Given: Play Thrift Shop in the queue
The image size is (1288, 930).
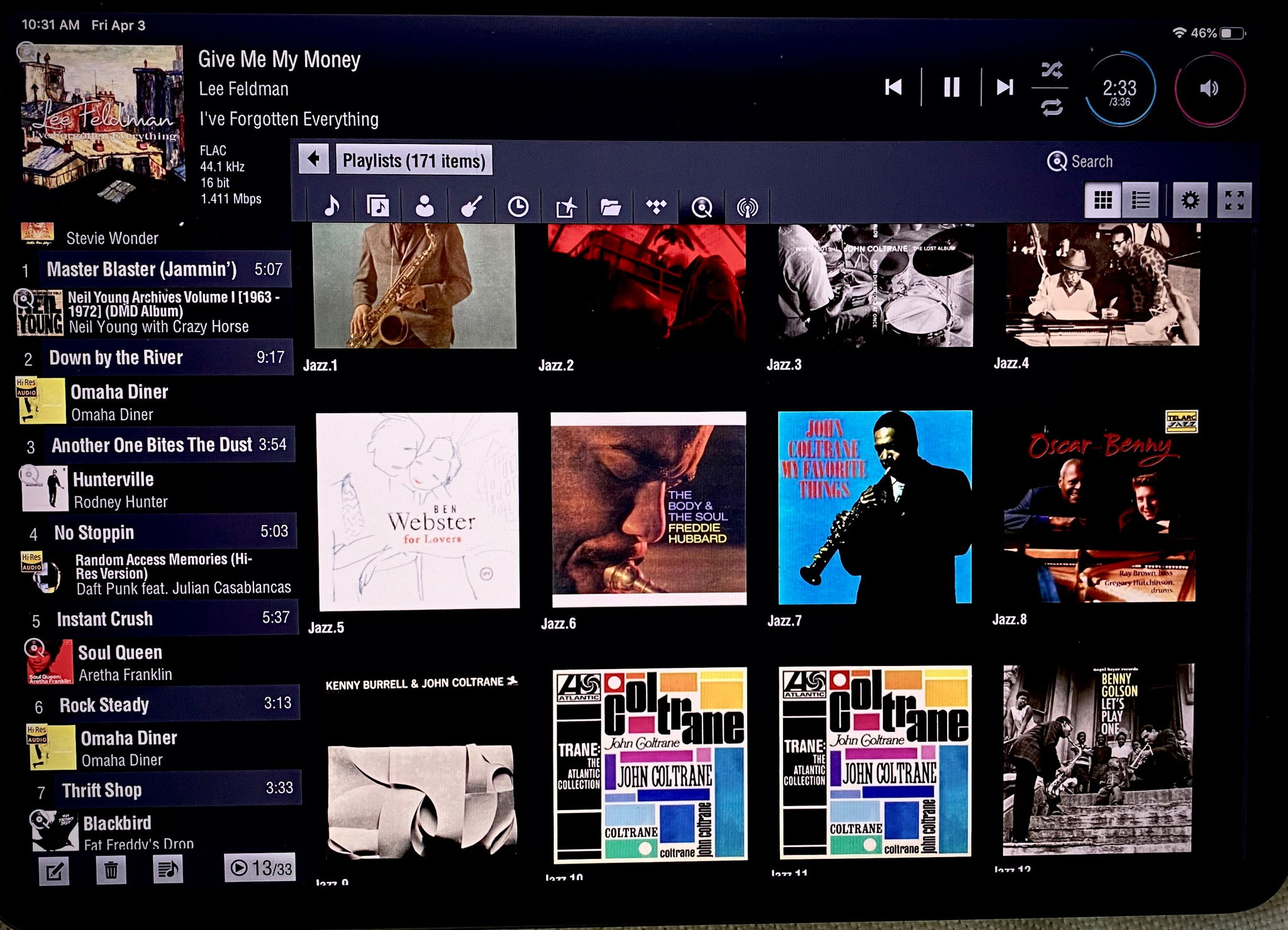Looking at the screenshot, I should click(x=178, y=789).
